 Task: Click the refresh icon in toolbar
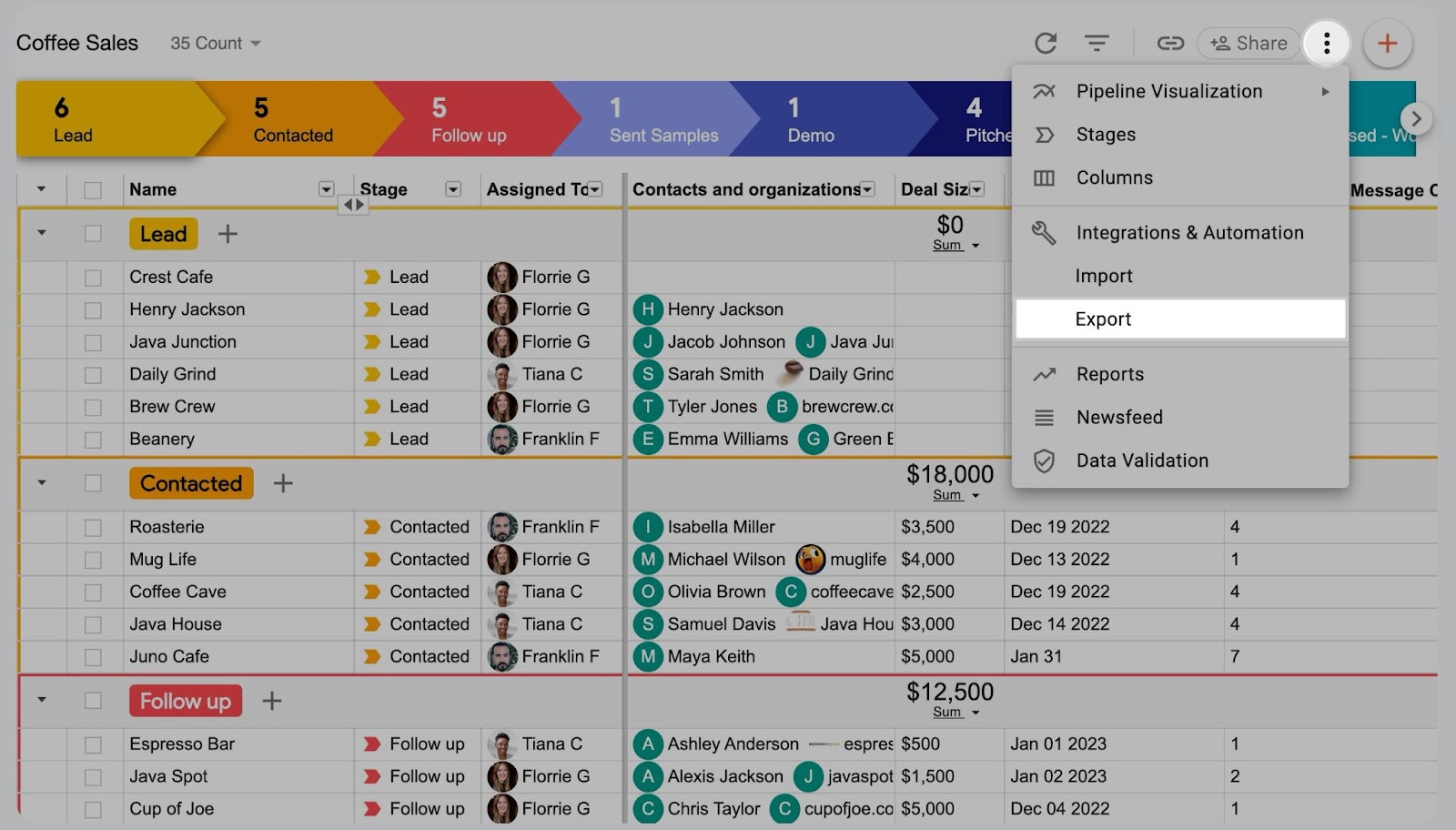pos(1046,43)
